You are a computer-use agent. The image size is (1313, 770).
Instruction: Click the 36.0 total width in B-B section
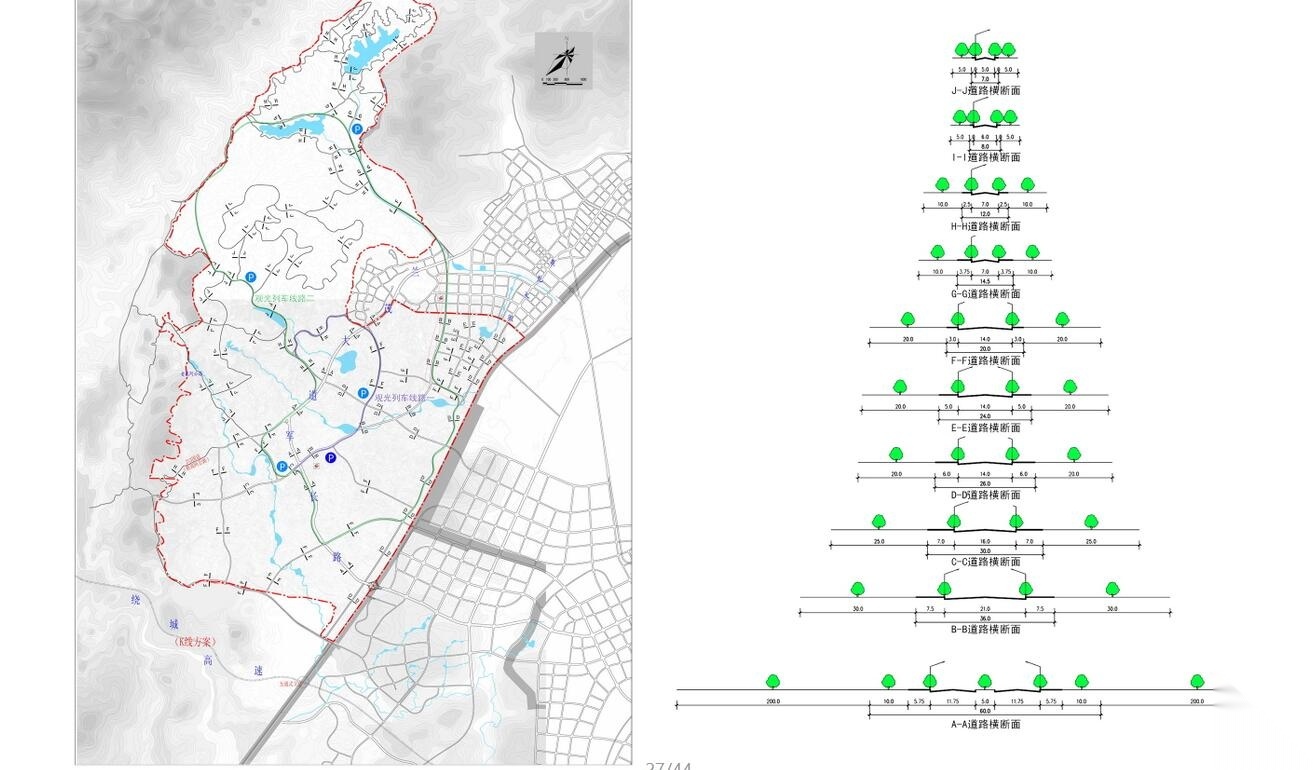985,618
